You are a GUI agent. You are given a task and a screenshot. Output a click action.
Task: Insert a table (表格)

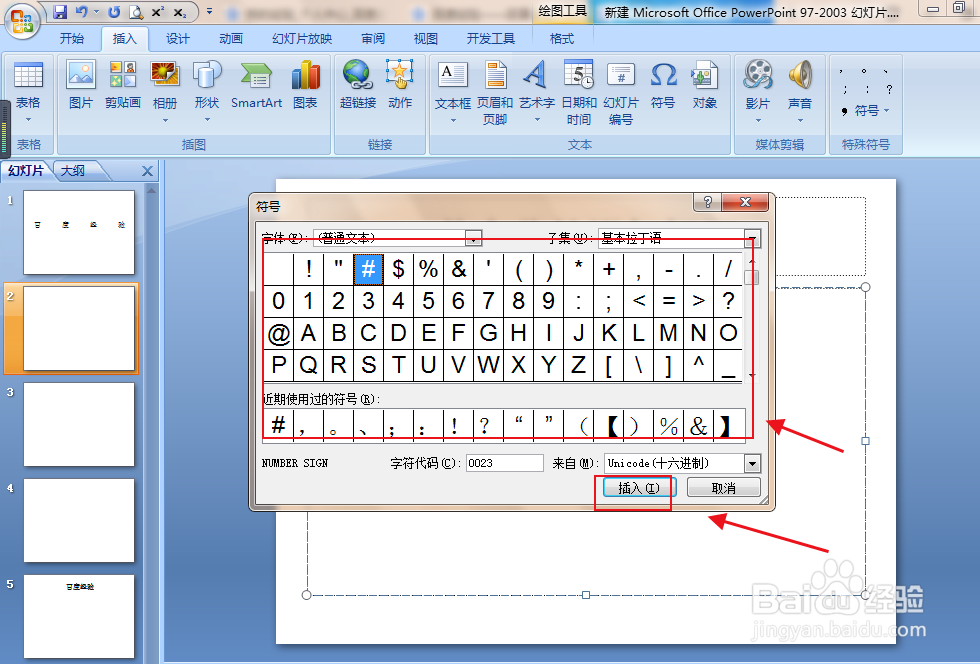[28, 91]
